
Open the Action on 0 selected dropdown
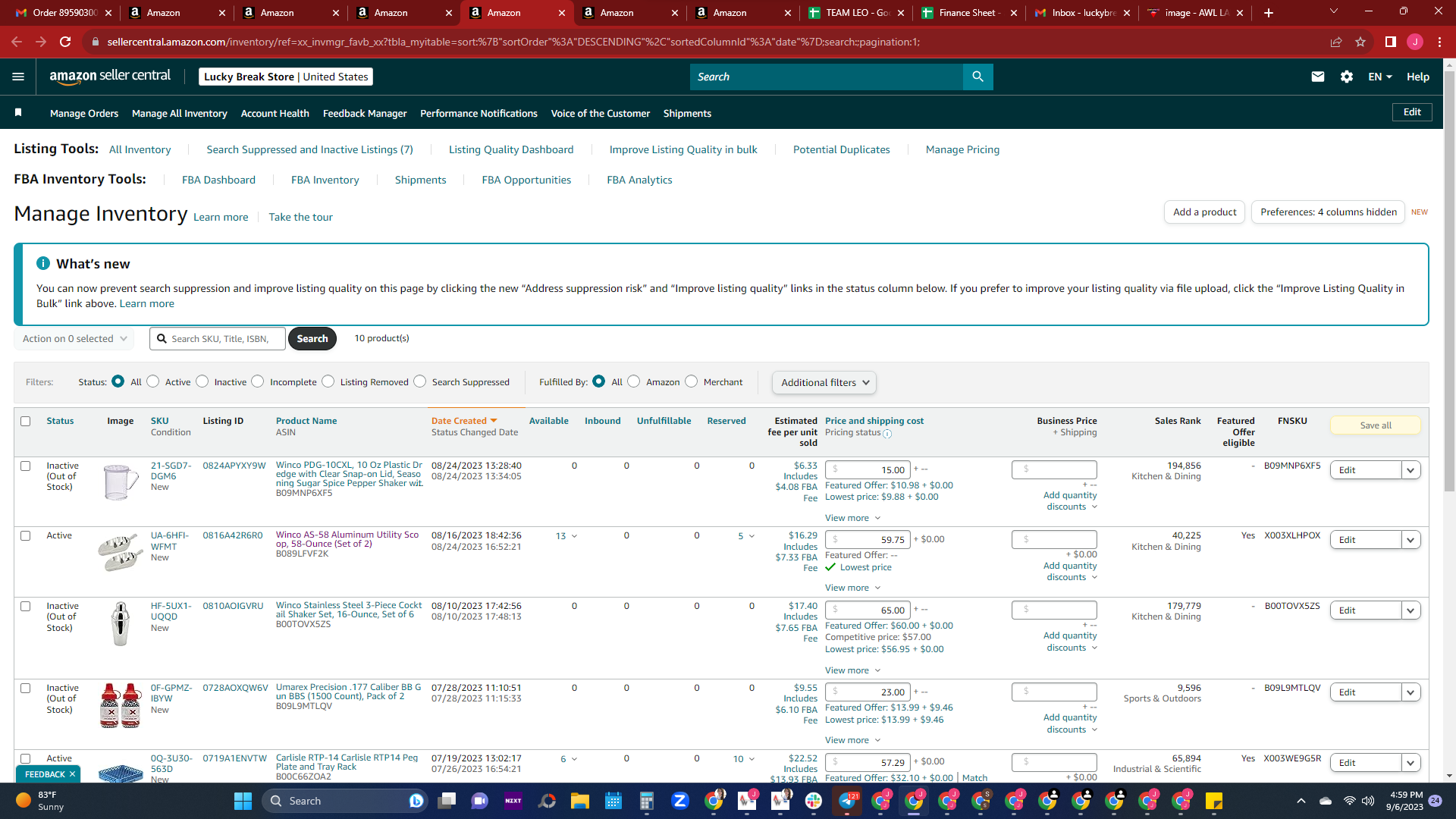pos(74,339)
